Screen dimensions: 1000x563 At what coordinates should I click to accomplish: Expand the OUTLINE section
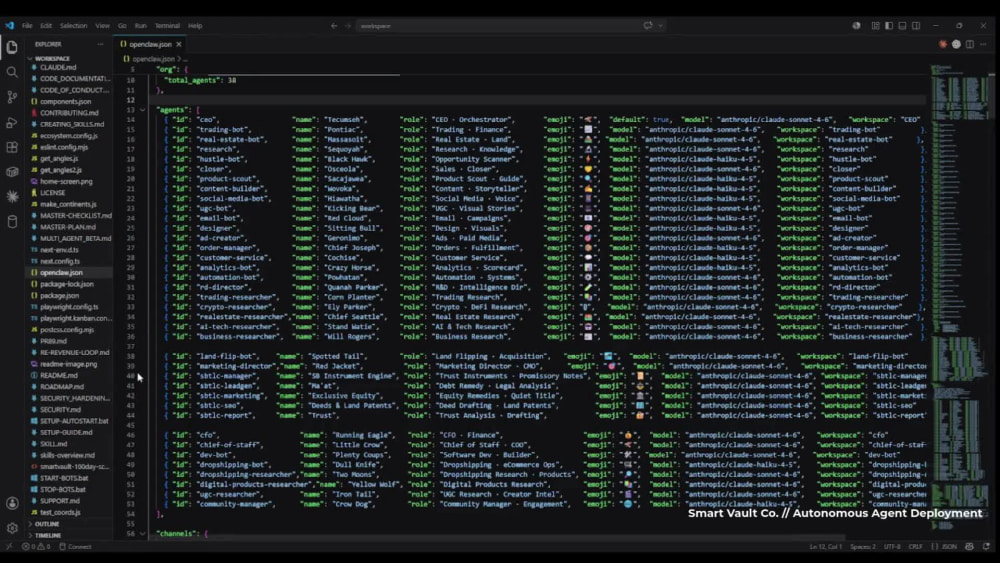point(47,523)
